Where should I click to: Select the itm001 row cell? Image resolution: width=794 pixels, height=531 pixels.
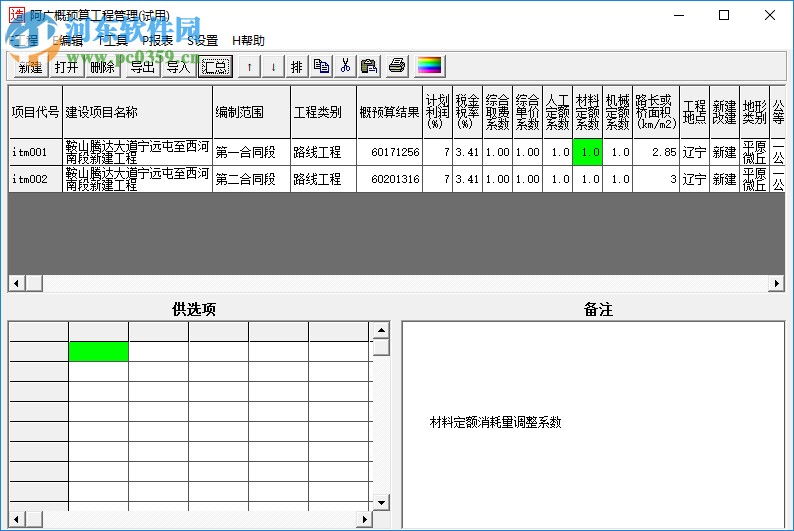pyautogui.click(x=35, y=152)
